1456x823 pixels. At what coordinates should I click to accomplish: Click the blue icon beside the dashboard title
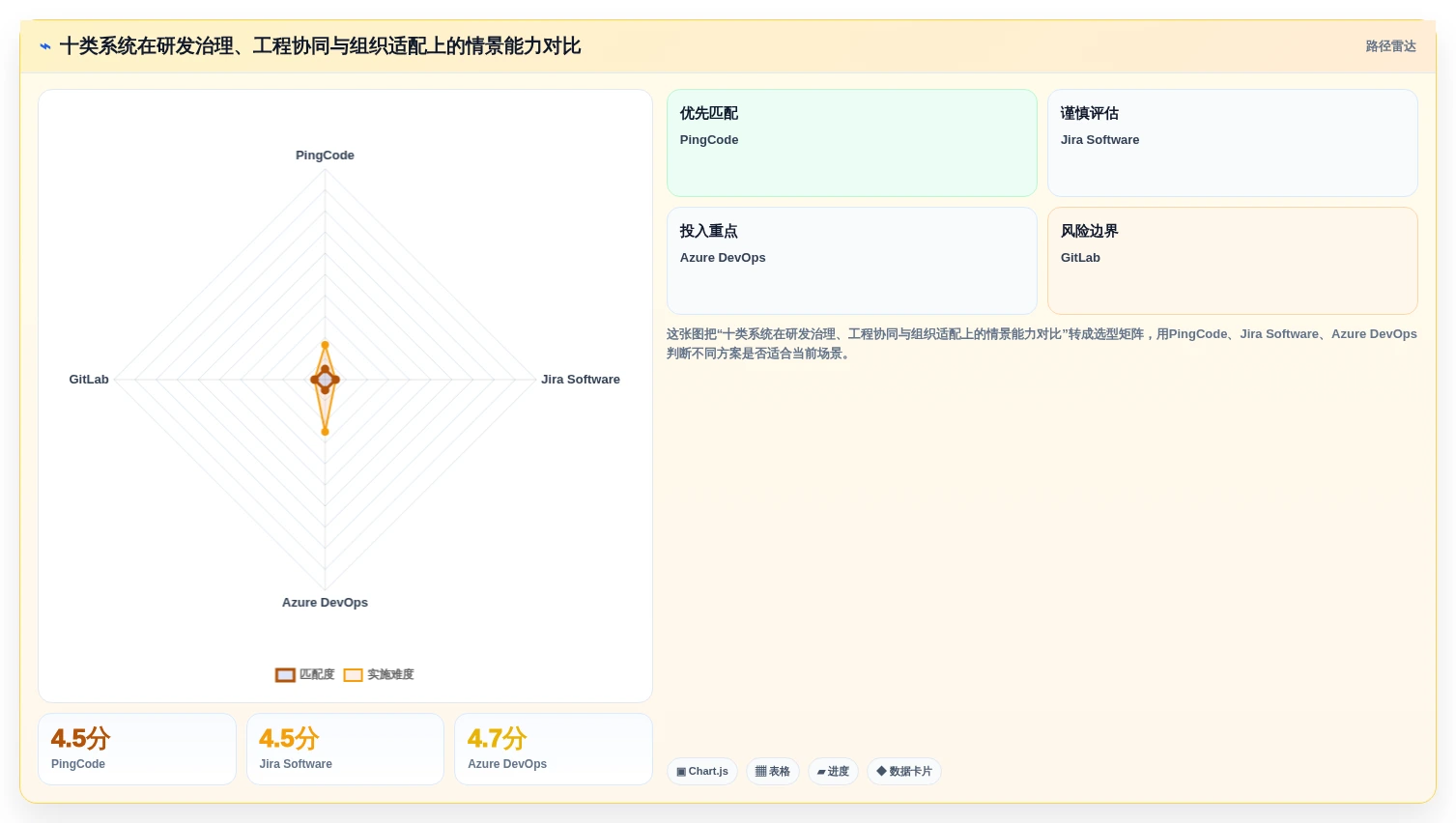[45, 46]
